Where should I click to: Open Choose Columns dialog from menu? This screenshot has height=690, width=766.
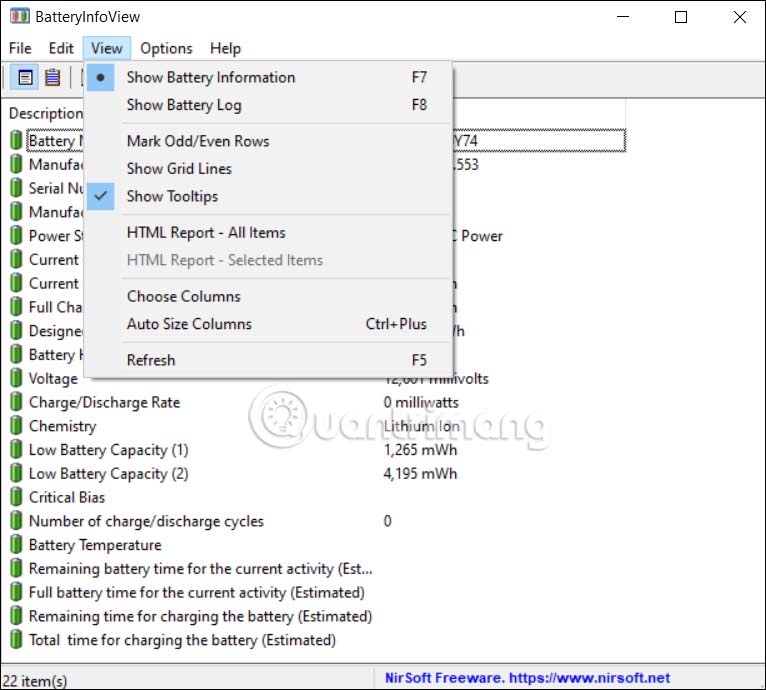point(268,296)
